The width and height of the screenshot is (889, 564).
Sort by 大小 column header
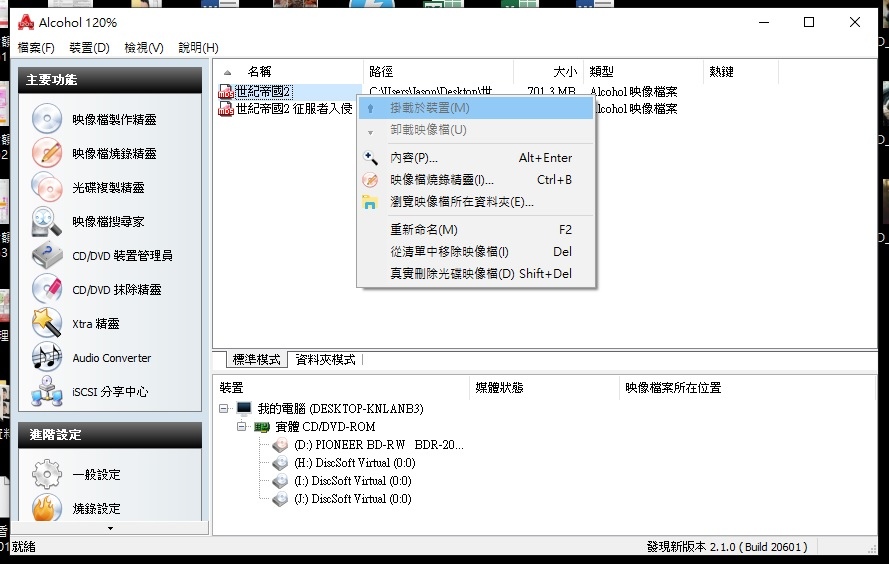tap(548, 72)
